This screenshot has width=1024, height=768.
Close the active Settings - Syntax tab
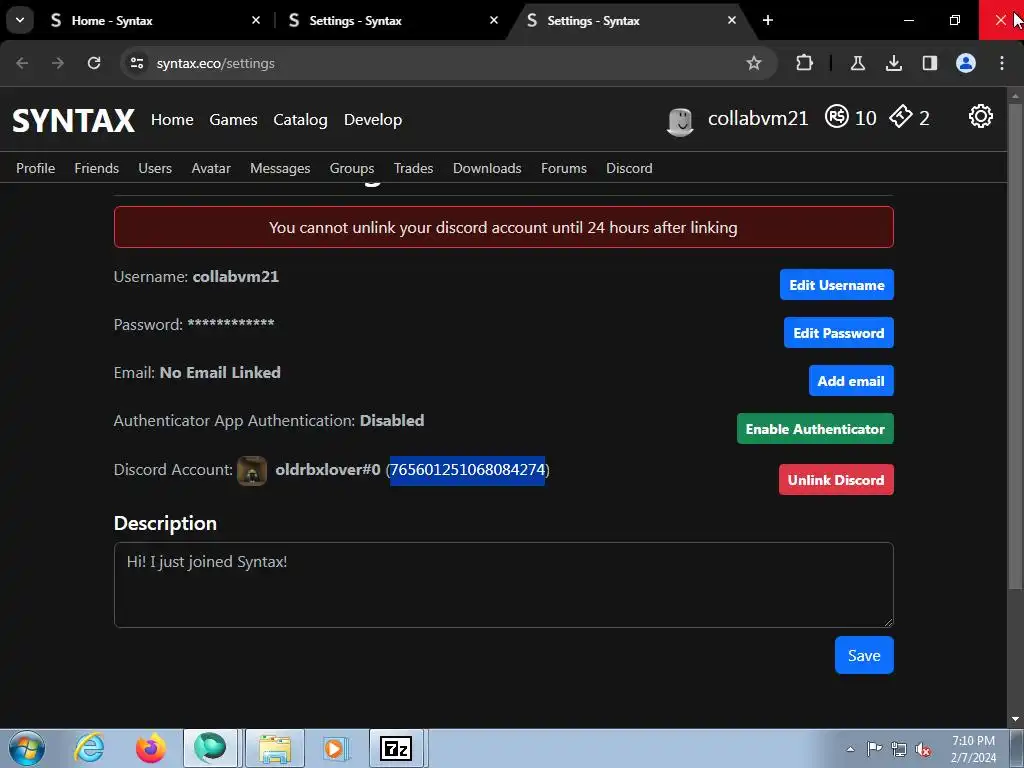[731, 21]
